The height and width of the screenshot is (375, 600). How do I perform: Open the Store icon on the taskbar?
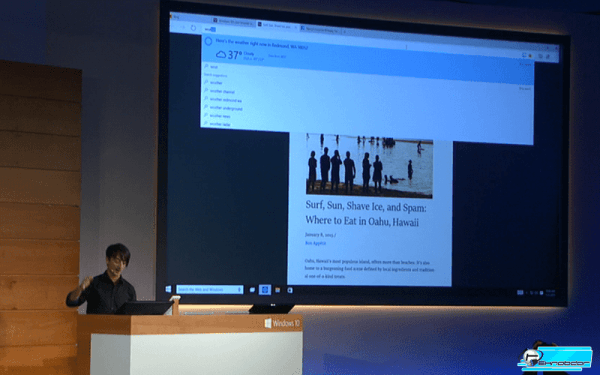pos(290,290)
